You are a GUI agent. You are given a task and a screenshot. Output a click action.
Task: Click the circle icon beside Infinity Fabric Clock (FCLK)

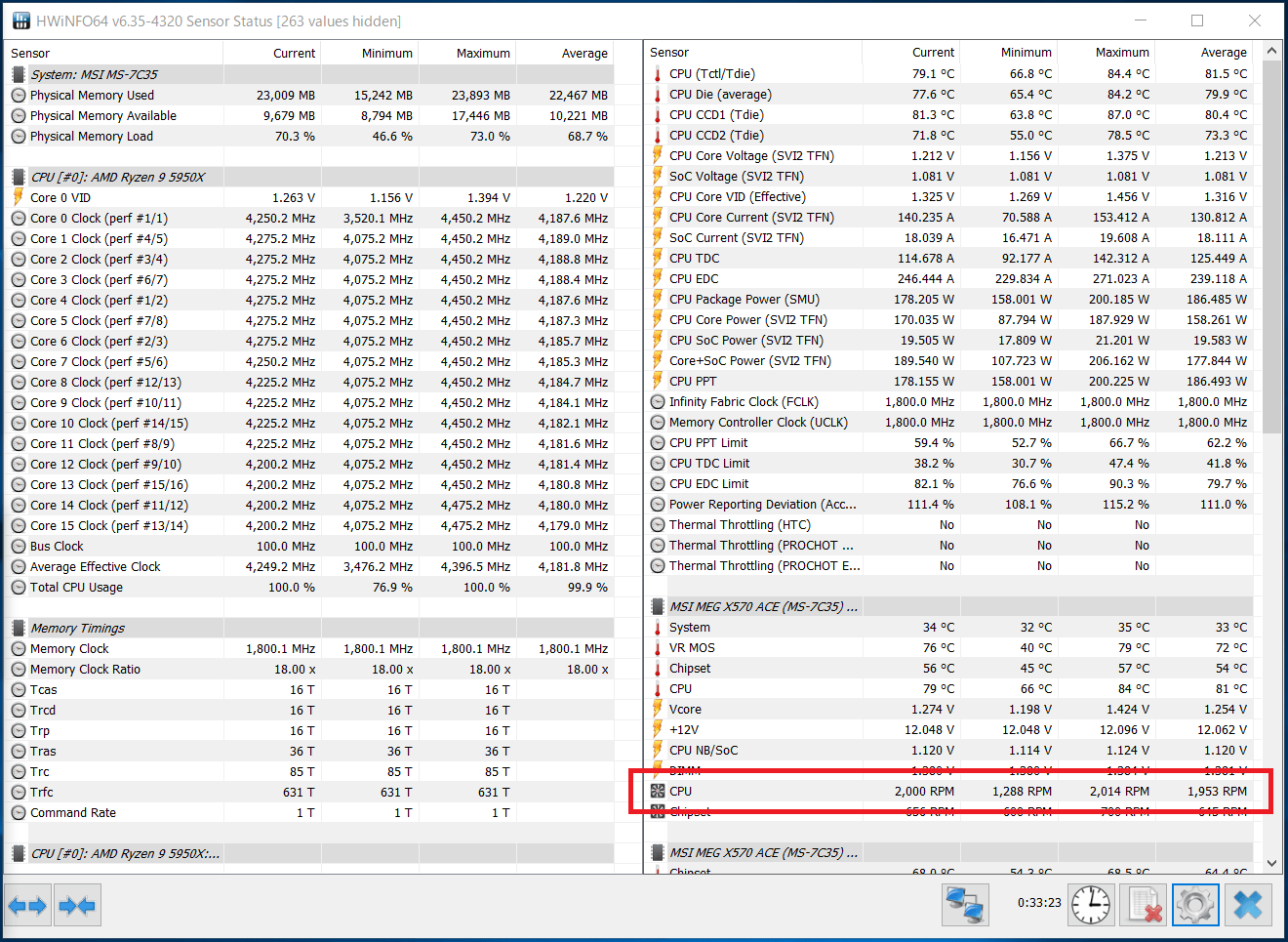coord(658,402)
